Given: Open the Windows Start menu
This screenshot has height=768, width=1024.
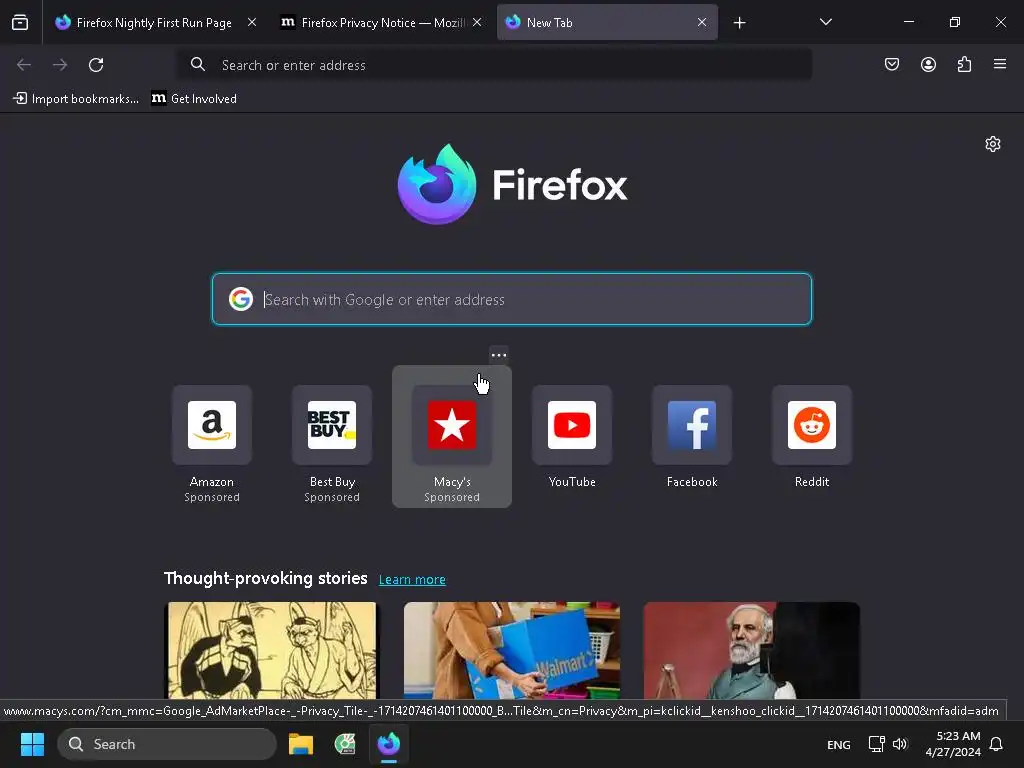Looking at the screenshot, I should click(x=32, y=744).
